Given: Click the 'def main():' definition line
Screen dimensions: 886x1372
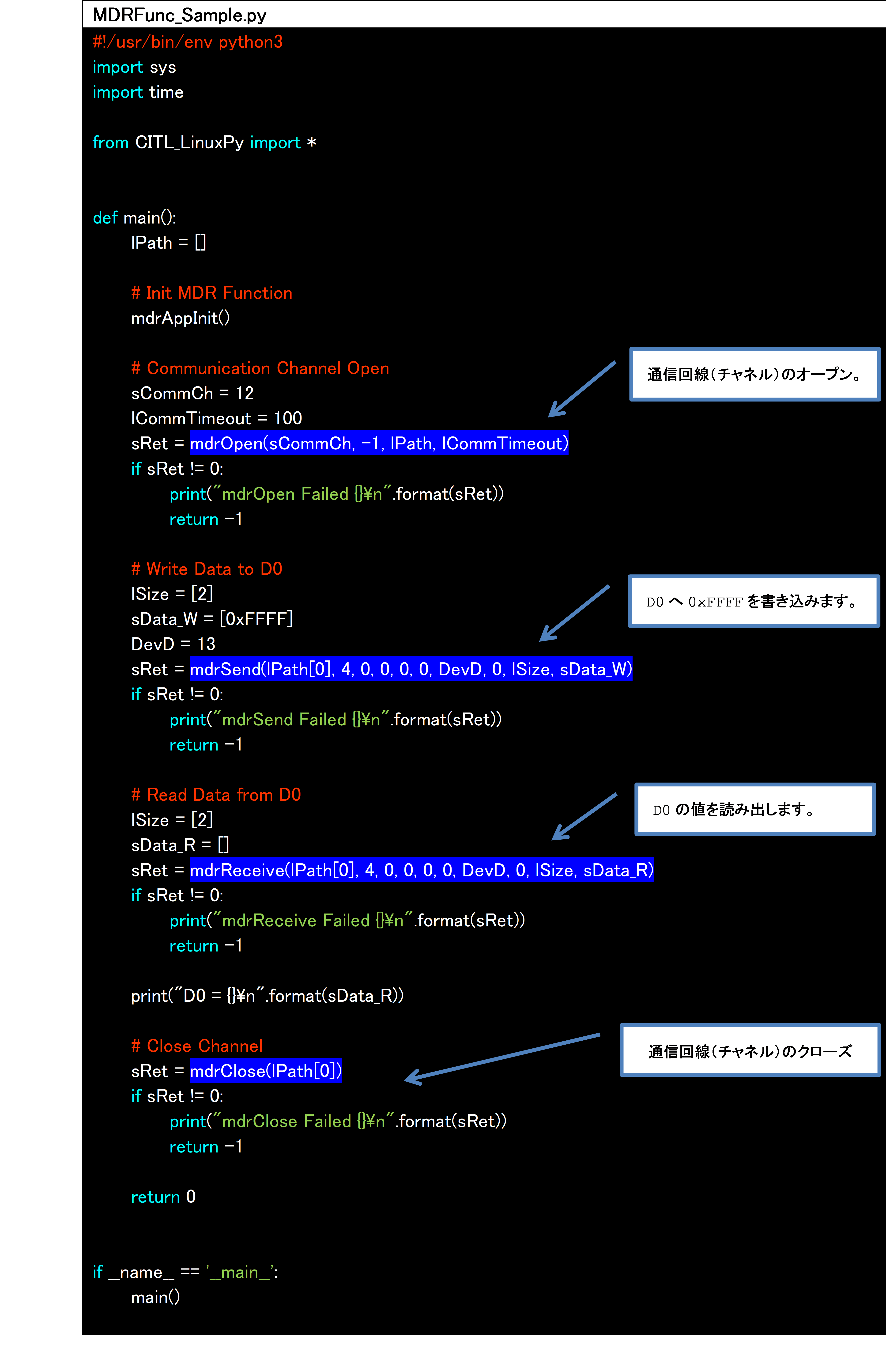Looking at the screenshot, I should click(135, 218).
